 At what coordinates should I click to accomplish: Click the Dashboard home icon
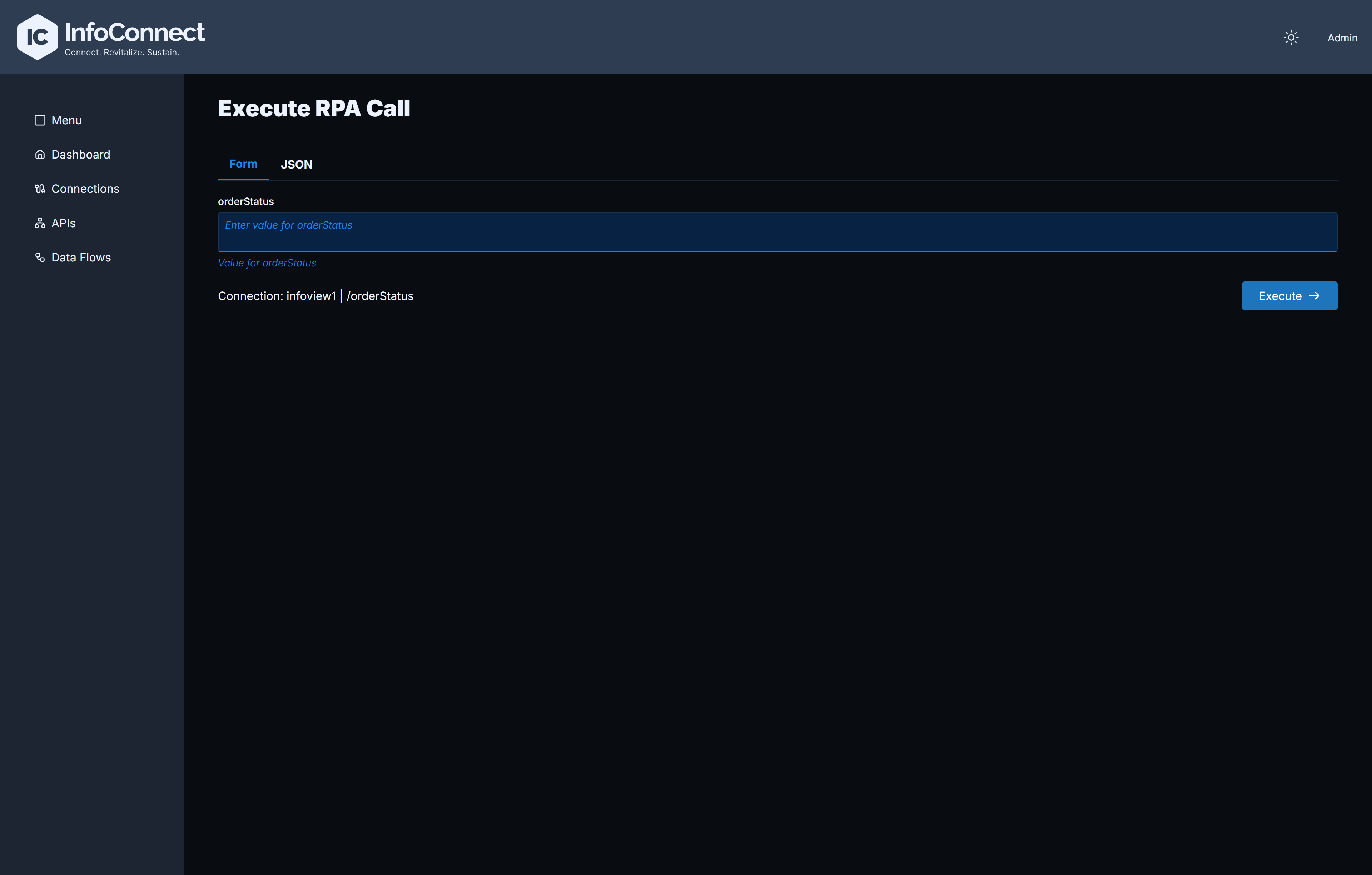(x=40, y=154)
